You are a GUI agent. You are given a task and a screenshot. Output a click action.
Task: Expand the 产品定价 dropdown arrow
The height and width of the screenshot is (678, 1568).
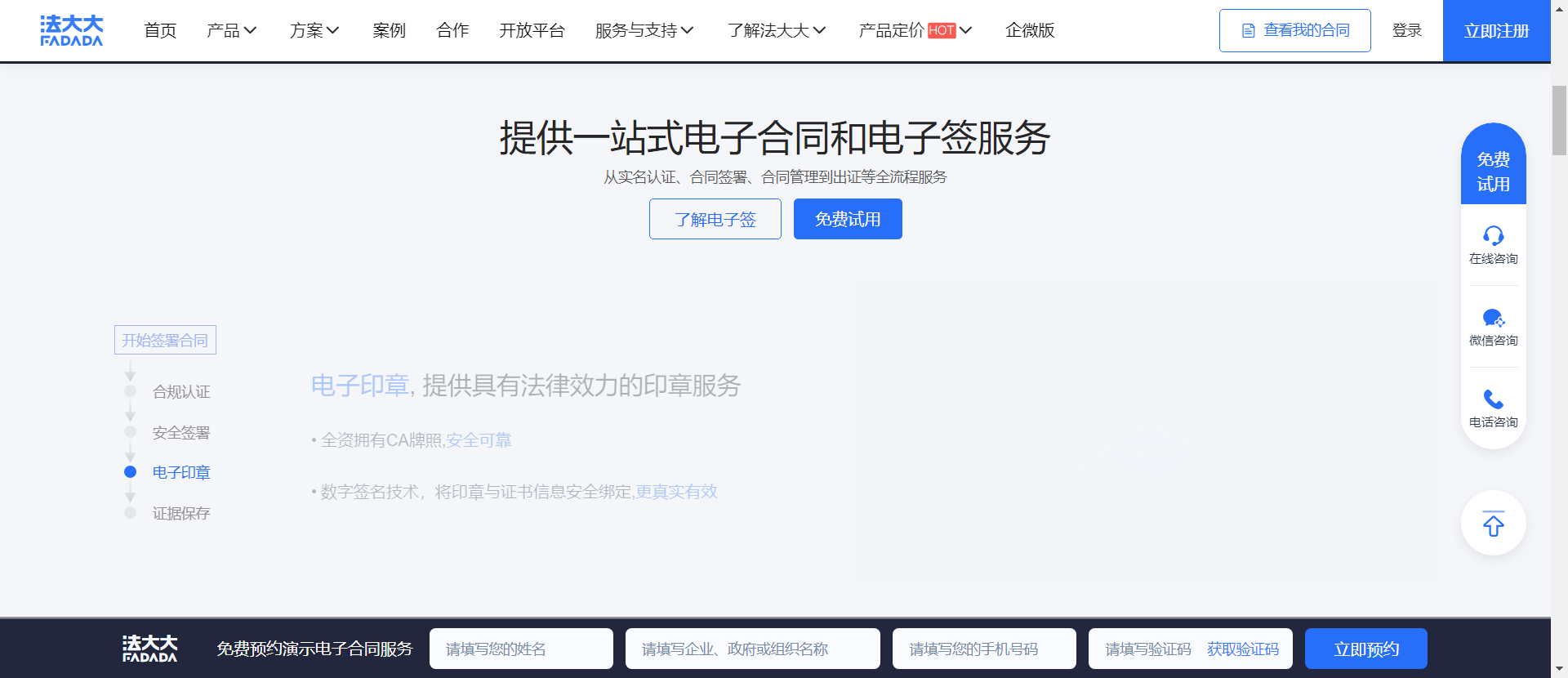pos(966,30)
